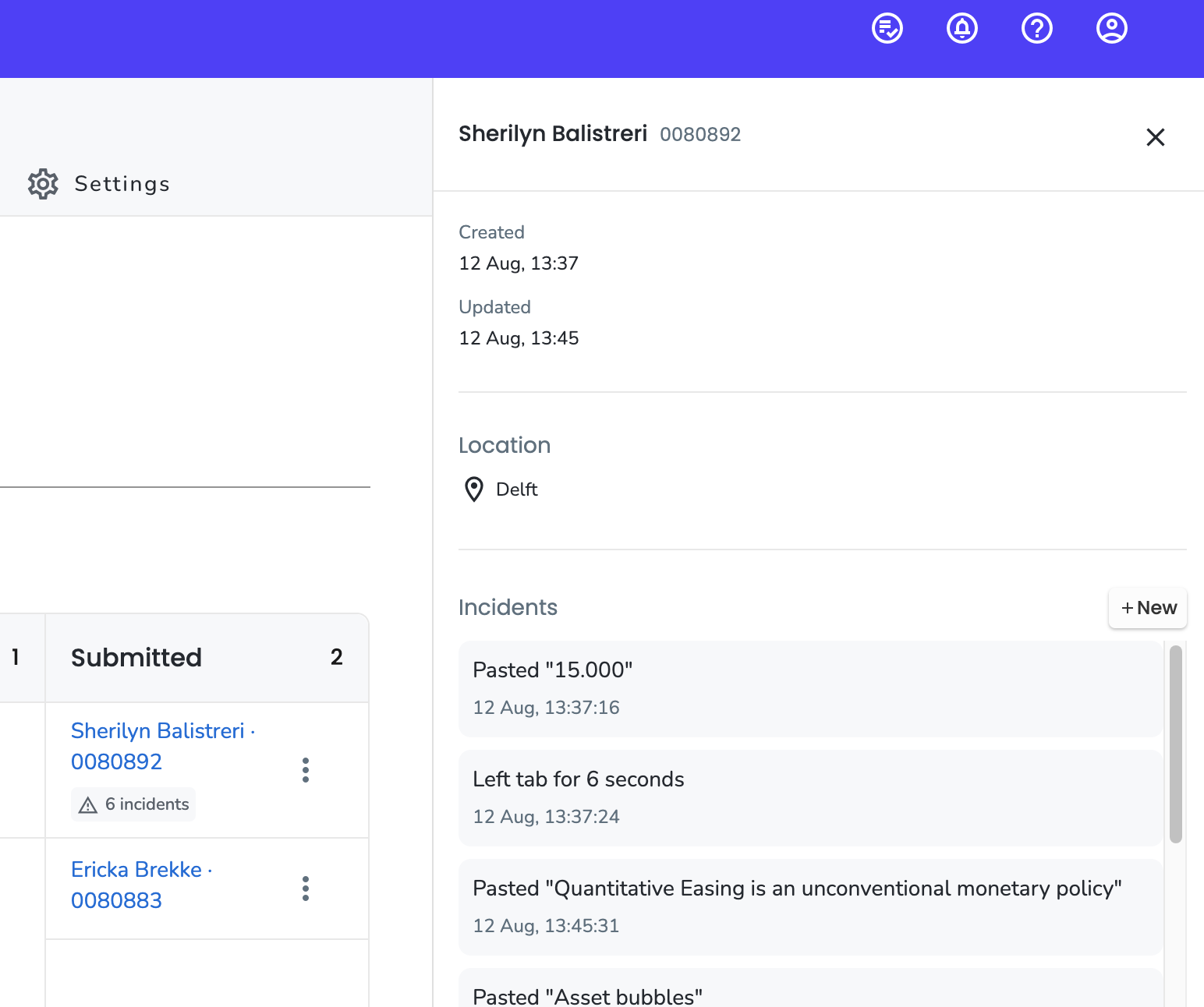
Task: Click the 6 incidents warning badge
Action: [x=133, y=804]
